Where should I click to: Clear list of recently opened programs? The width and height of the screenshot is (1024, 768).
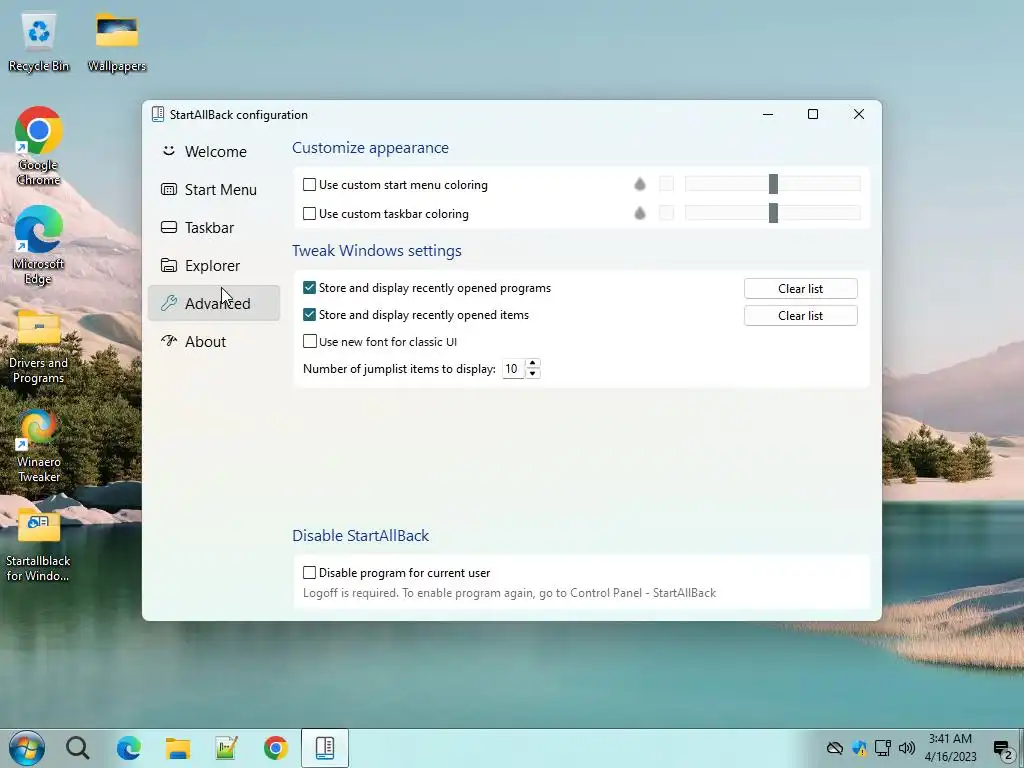[x=801, y=289]
